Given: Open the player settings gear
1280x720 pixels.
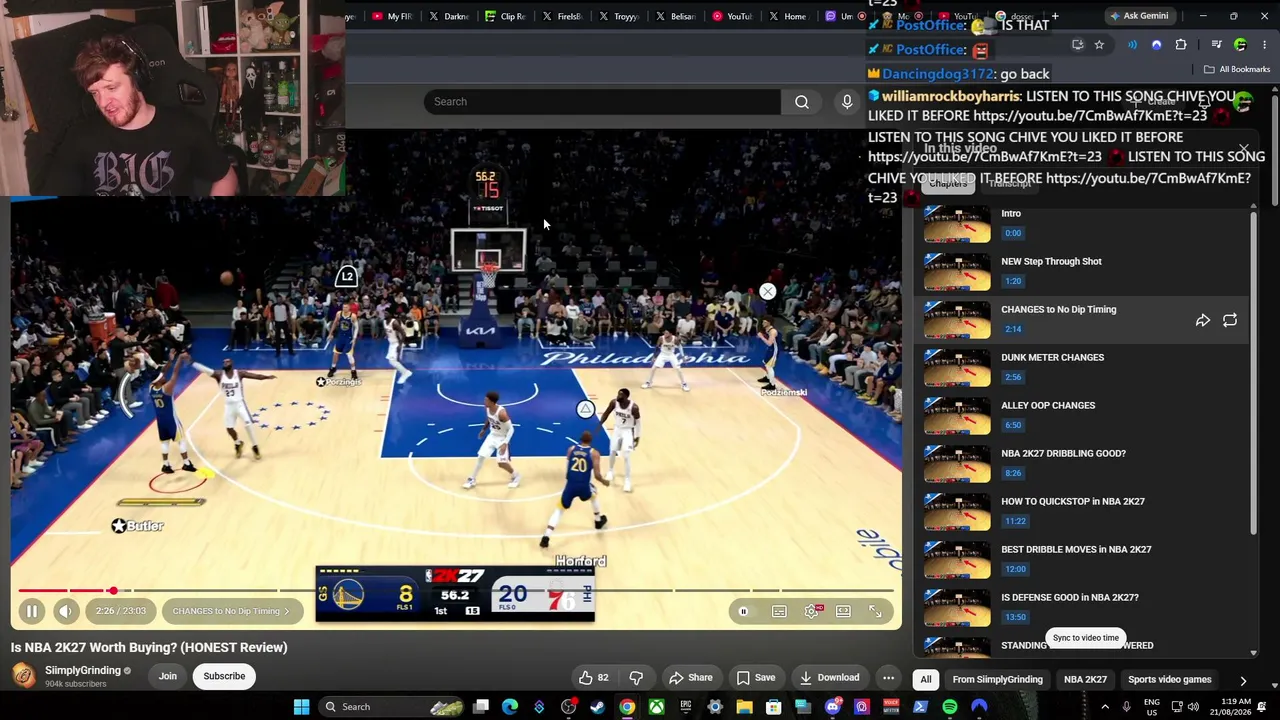Looking at the screenshot, I should click(x=811, y=611).
